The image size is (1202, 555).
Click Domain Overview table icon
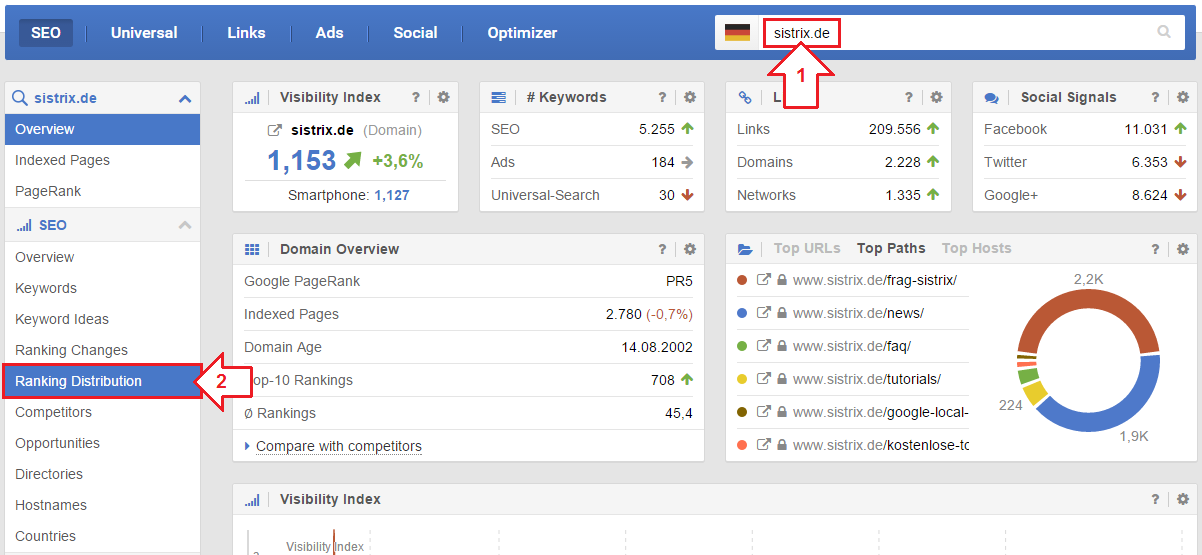(x=252, y=249)
